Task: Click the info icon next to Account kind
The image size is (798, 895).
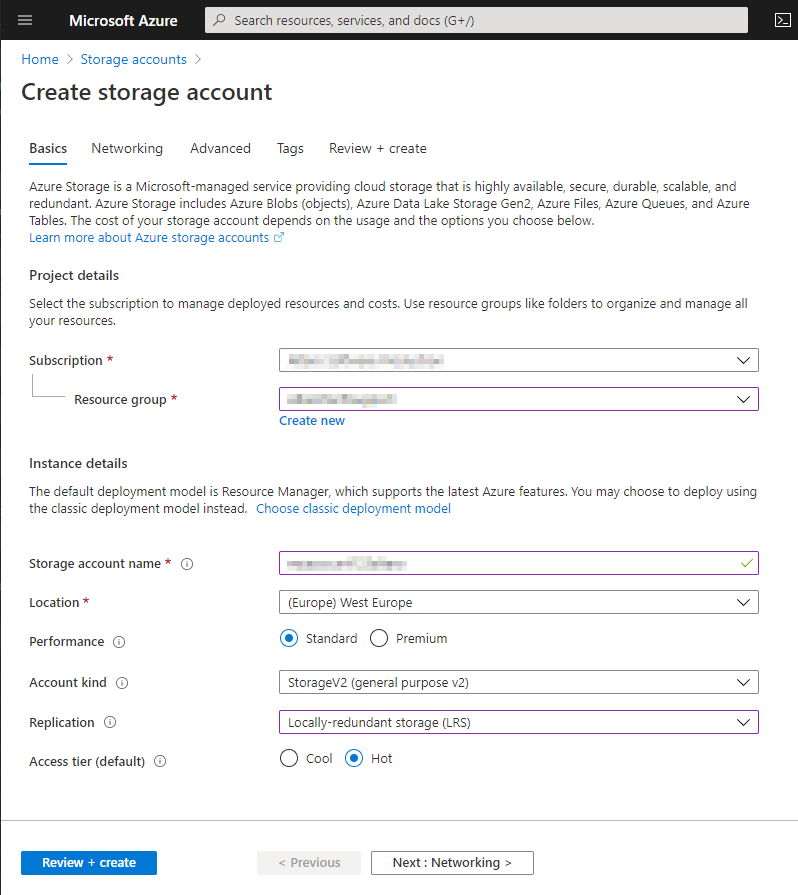Action: click(122, 683)
